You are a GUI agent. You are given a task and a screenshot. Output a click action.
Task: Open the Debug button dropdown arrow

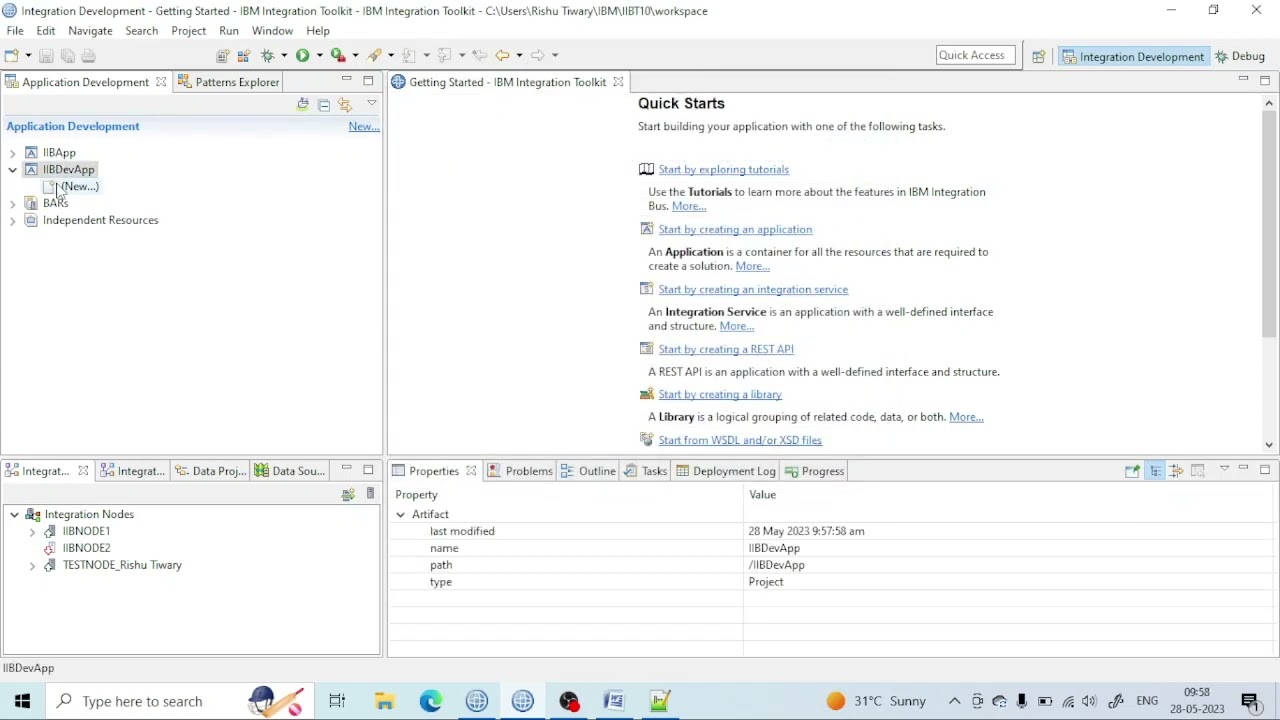click(x=283, y=55)
